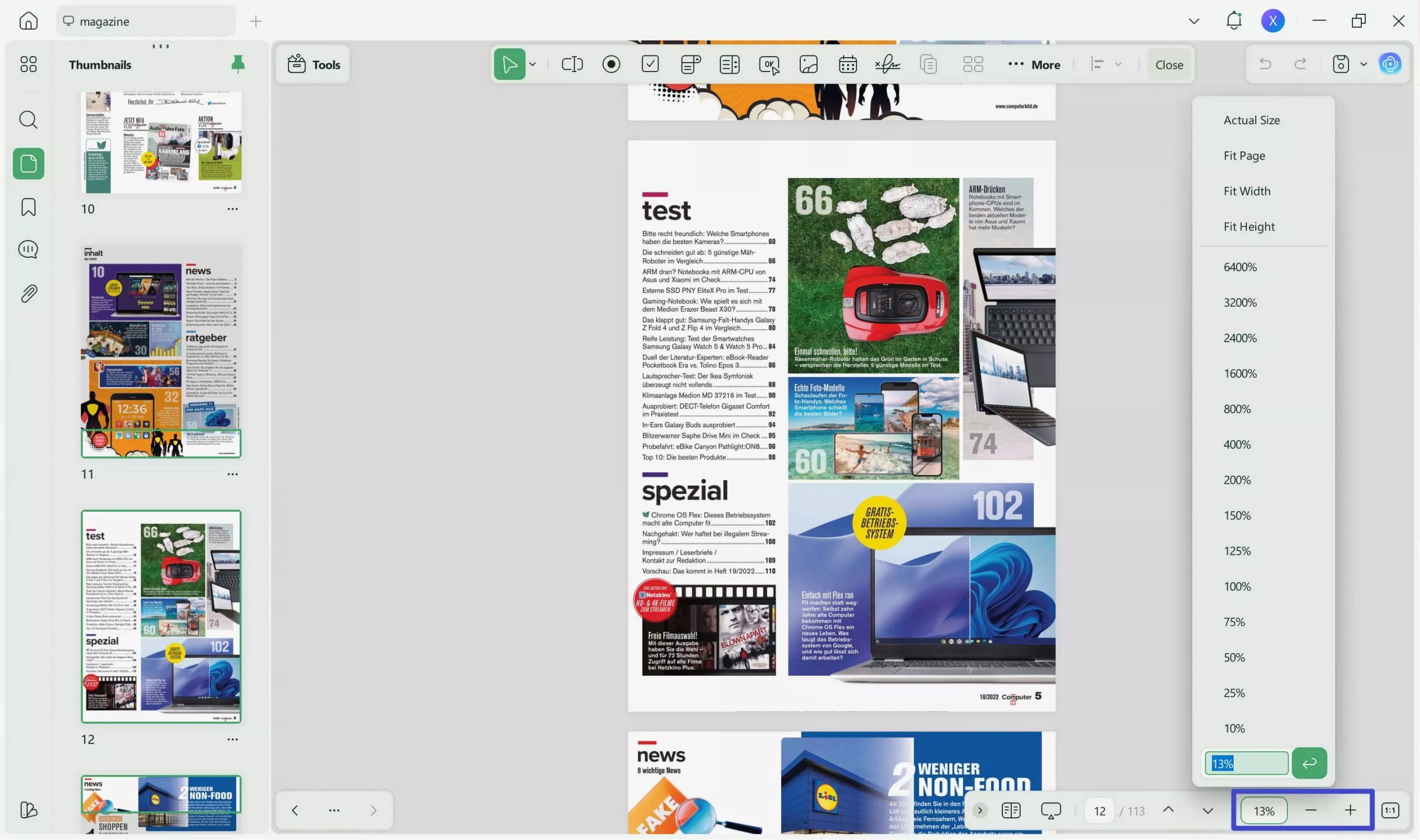Open the save options dropdown

[1363, 64]
